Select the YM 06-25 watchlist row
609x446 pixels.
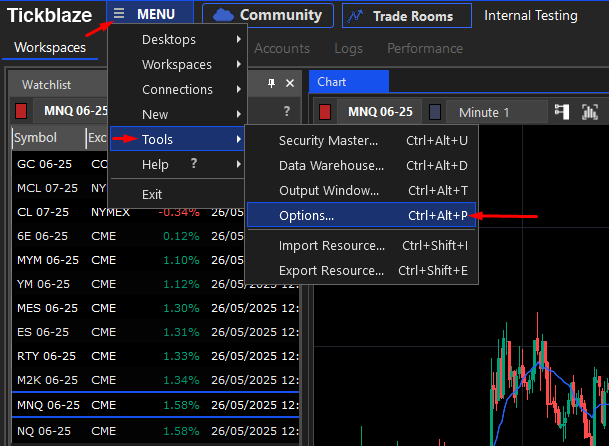point(155,284)
